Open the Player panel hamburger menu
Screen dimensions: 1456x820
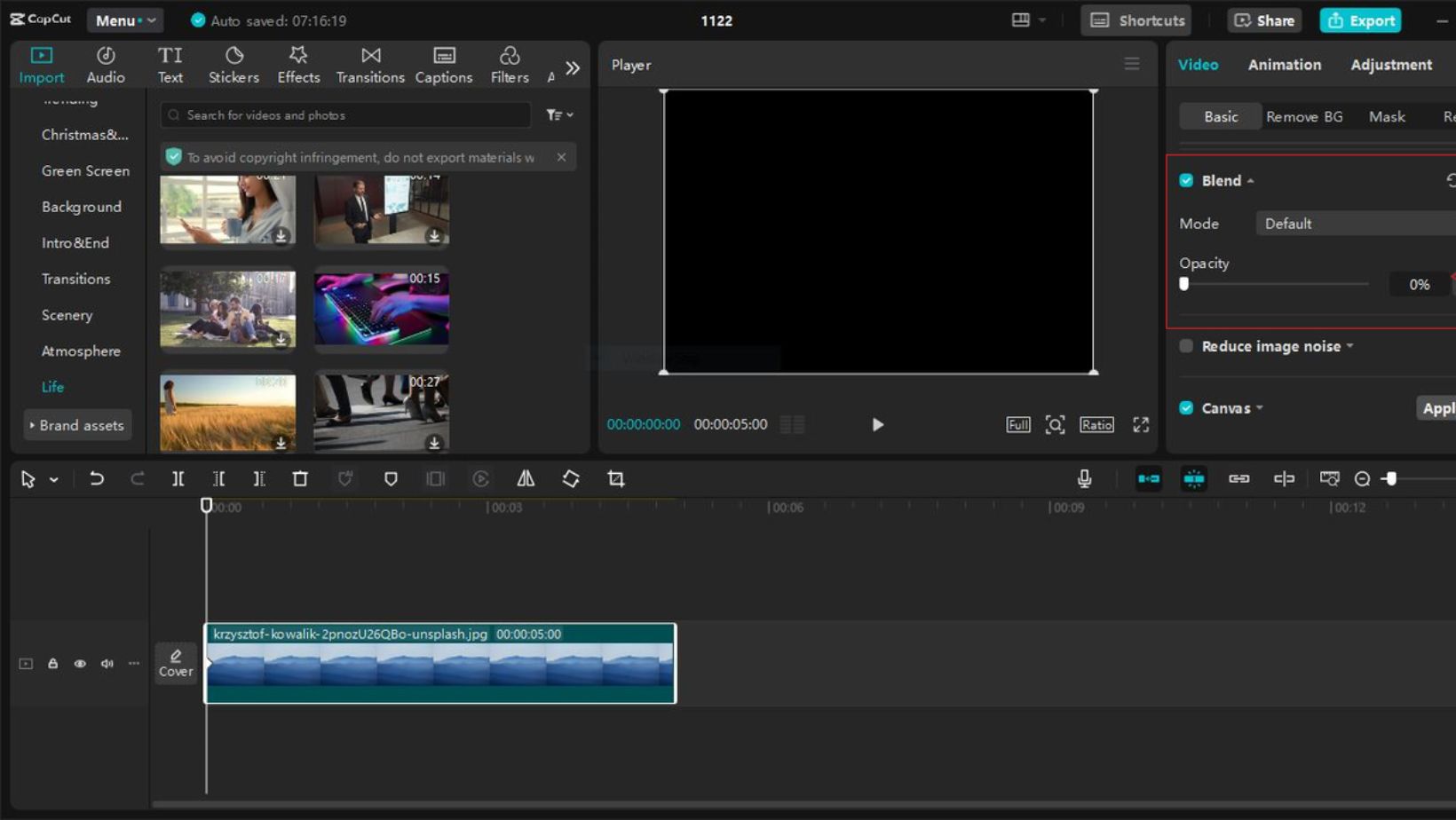[1132, 64]
